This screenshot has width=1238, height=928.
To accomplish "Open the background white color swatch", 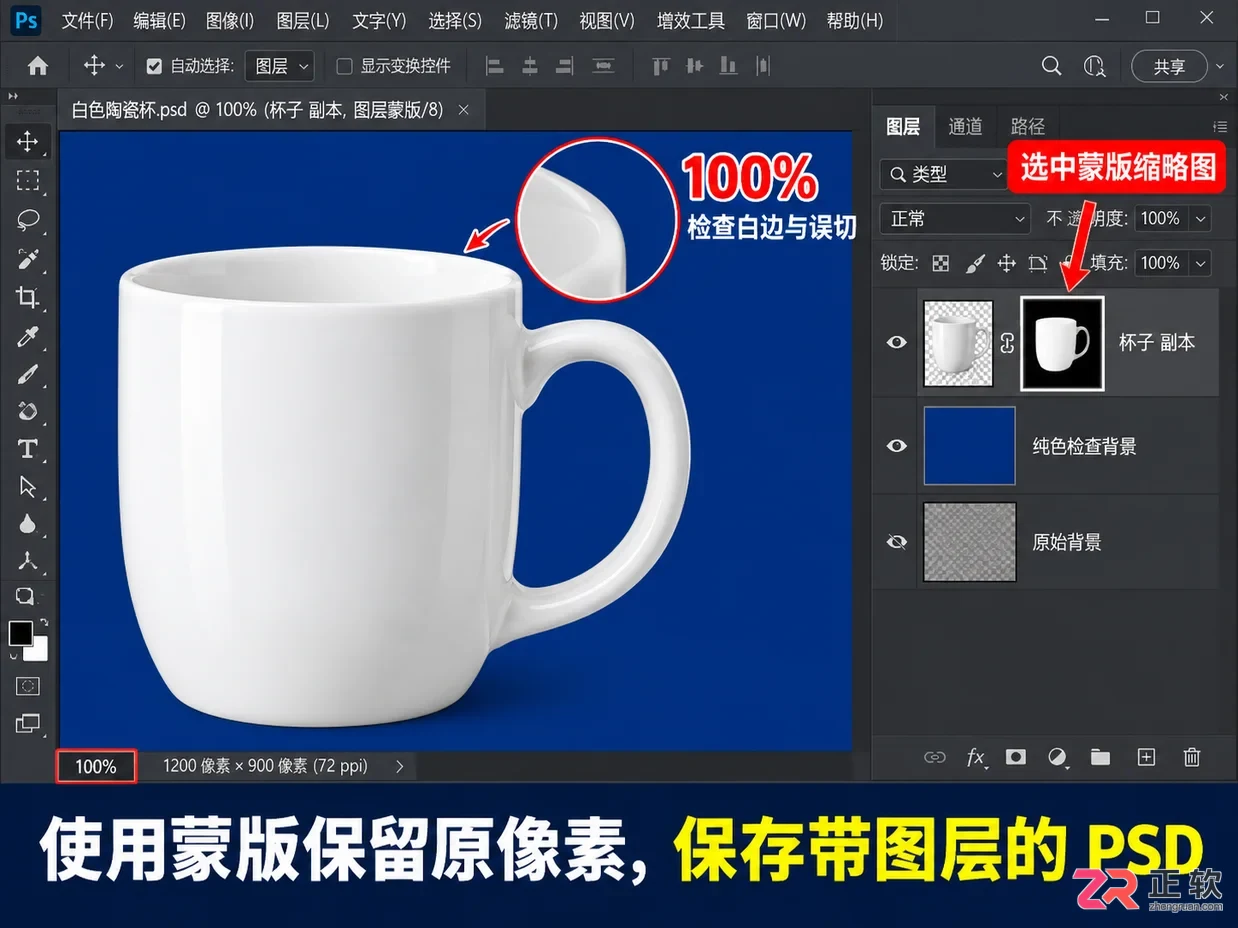I will pyautogui.click(x=38, y=650).
